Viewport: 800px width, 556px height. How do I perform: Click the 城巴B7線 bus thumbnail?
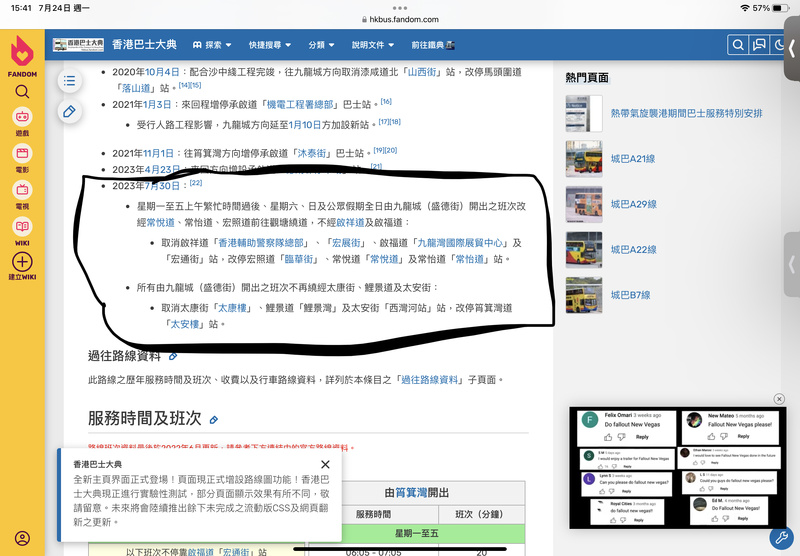click(584, 295)
